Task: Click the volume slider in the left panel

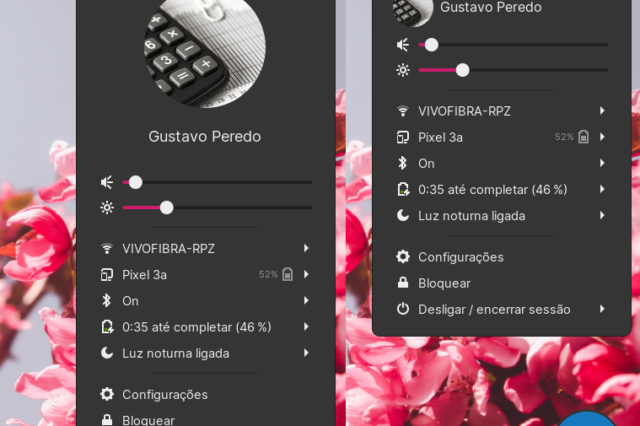Action: coord(220,182)
